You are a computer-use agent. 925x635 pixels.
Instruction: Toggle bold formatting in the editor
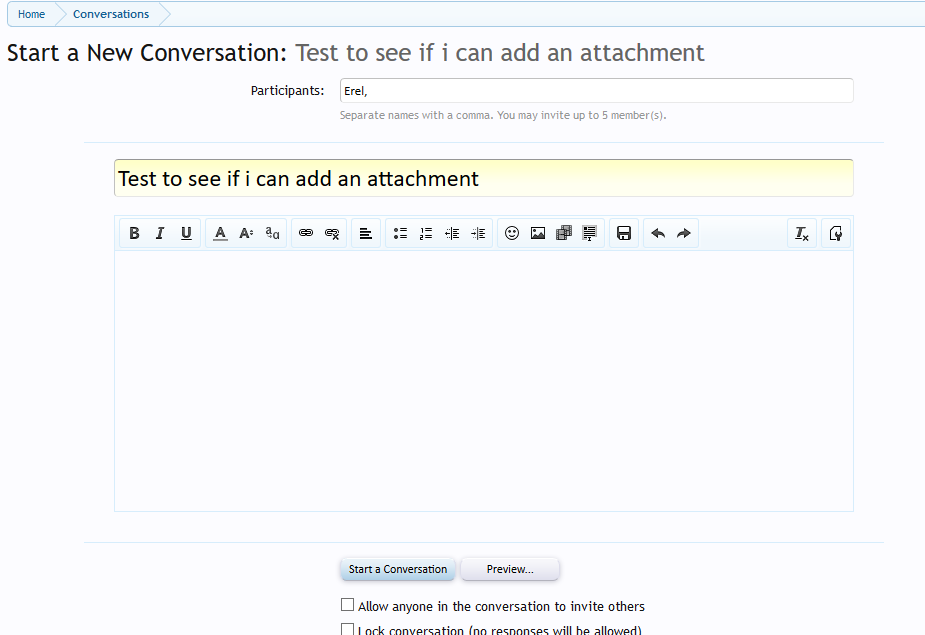[134, 233]
